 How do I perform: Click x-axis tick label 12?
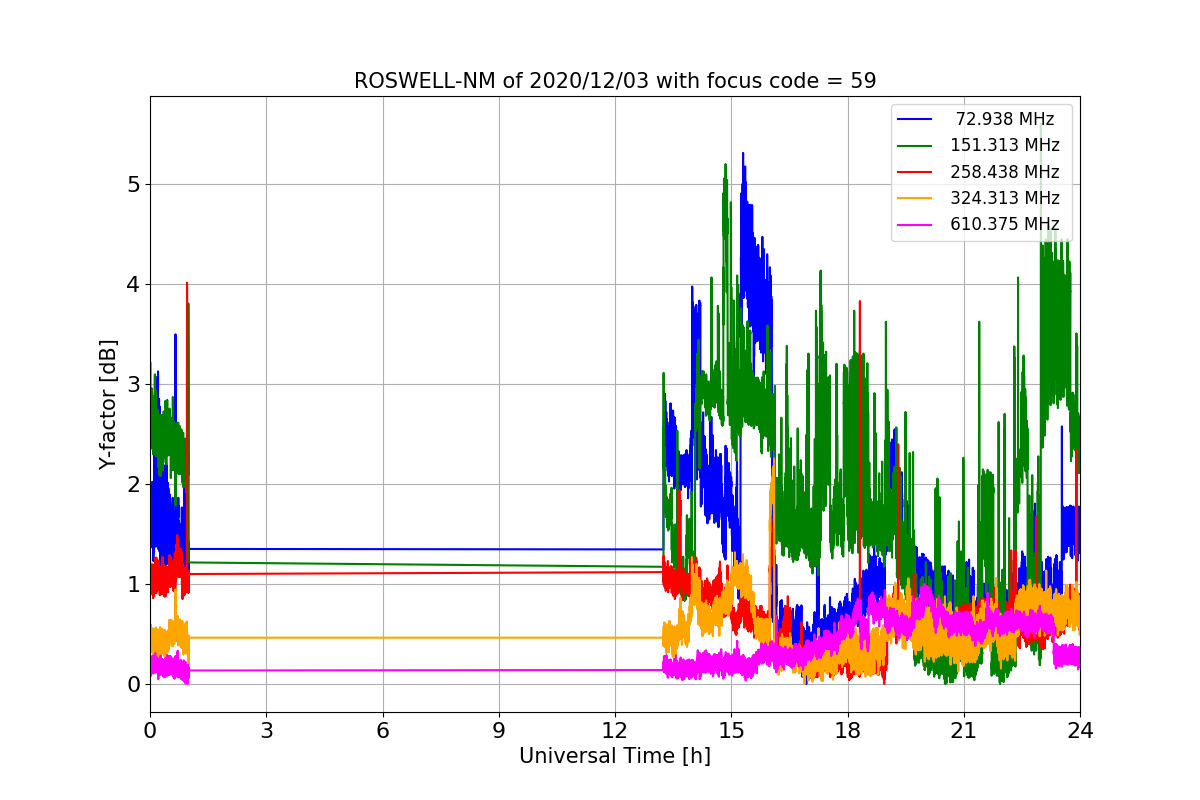tap(615, 731)
